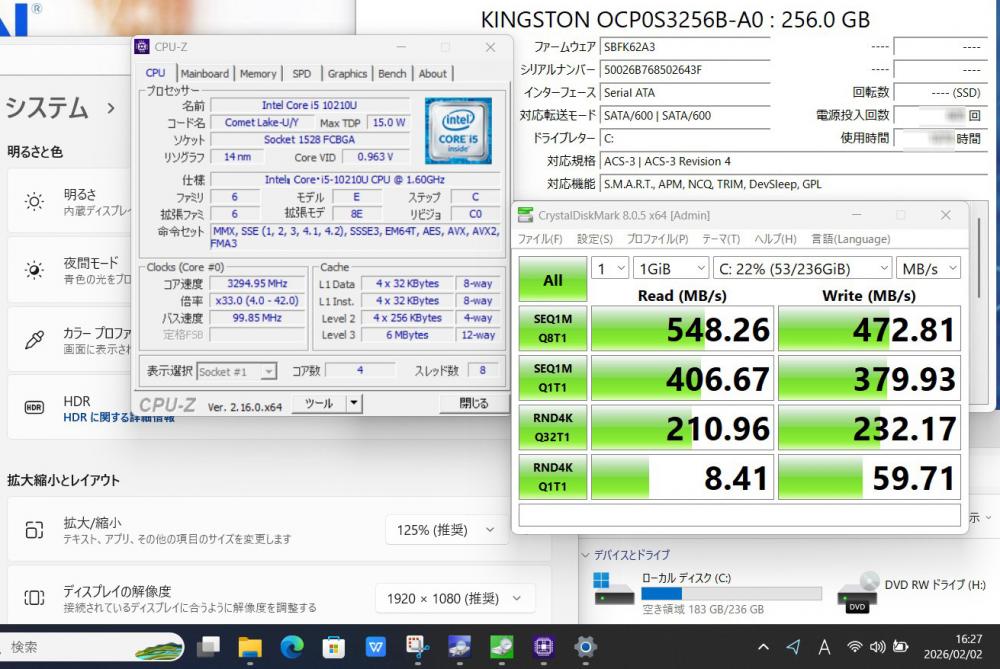1000x669 pixels.
Task: Run the RND4K Q32T1 benchmark
Action: click(x=552, y=427)
